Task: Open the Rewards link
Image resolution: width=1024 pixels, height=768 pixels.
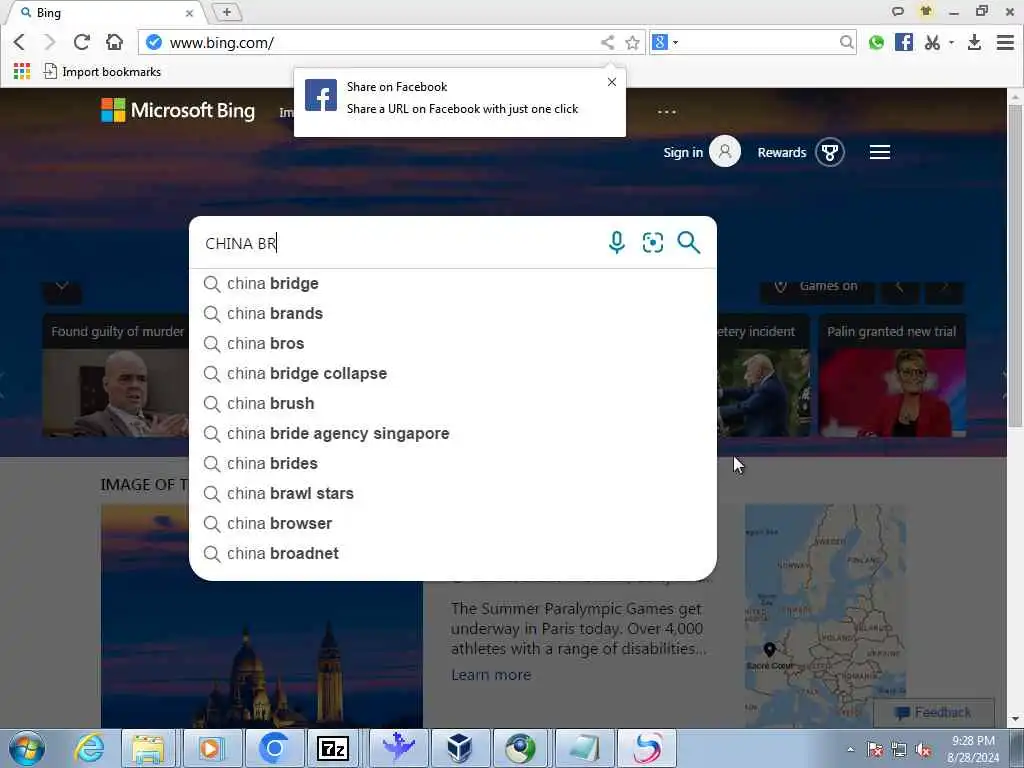Action: (781, 152)
